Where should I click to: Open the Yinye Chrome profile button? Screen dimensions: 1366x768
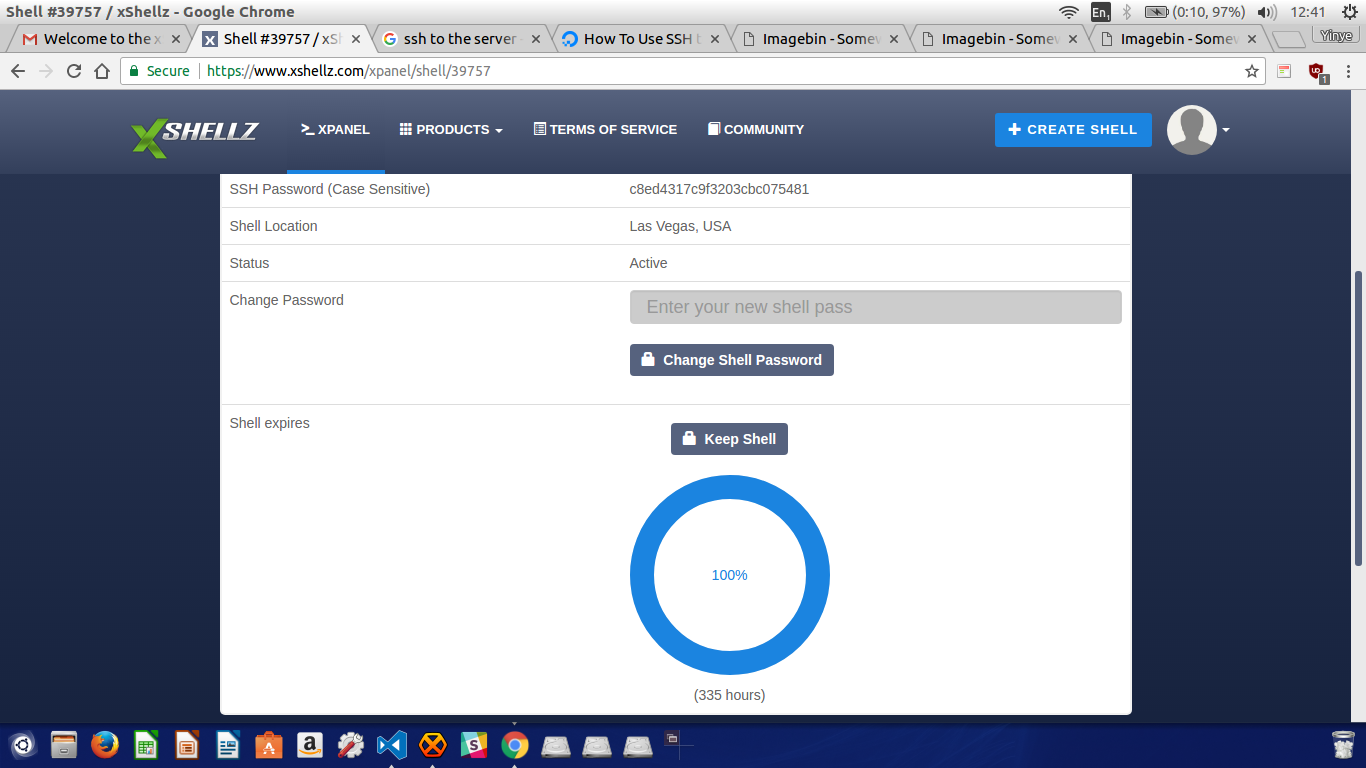[x=1335, y=36]
